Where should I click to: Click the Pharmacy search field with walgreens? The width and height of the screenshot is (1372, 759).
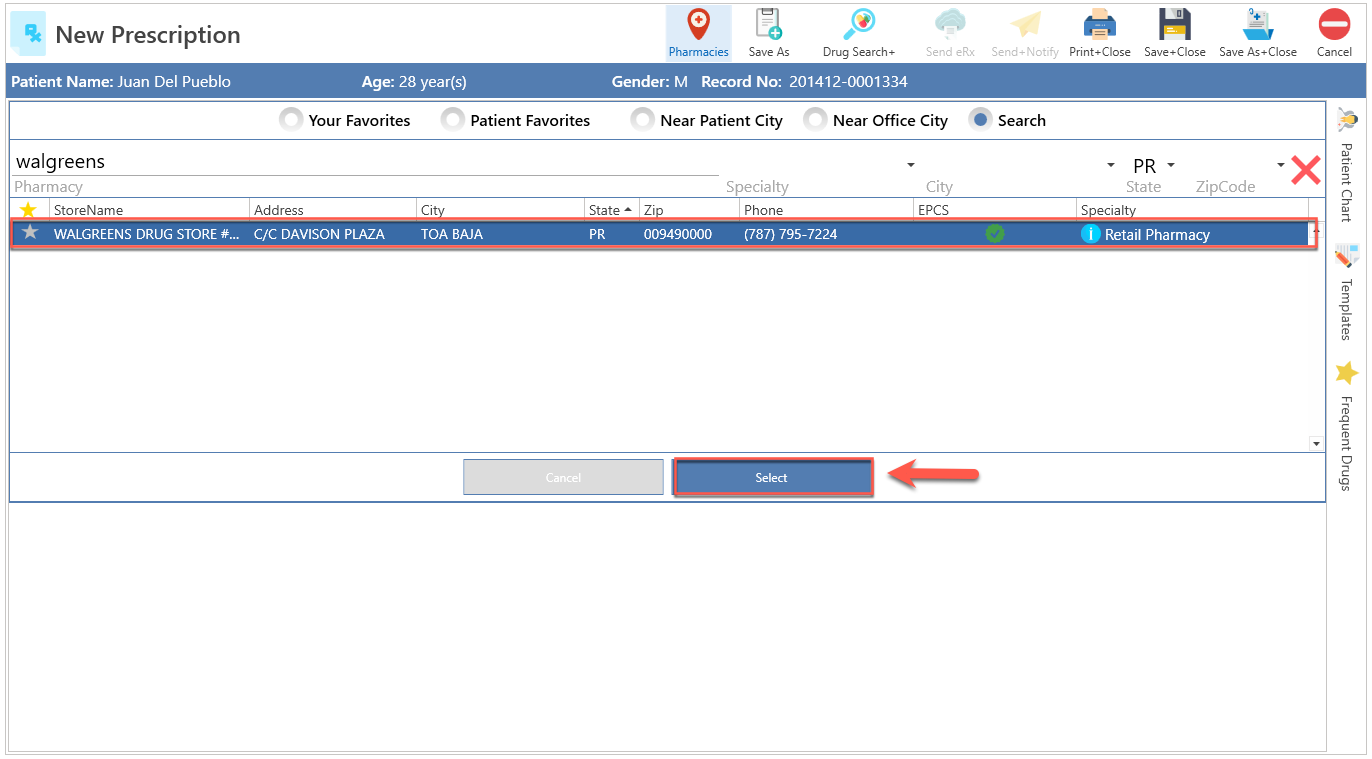[x=366, y=162]
